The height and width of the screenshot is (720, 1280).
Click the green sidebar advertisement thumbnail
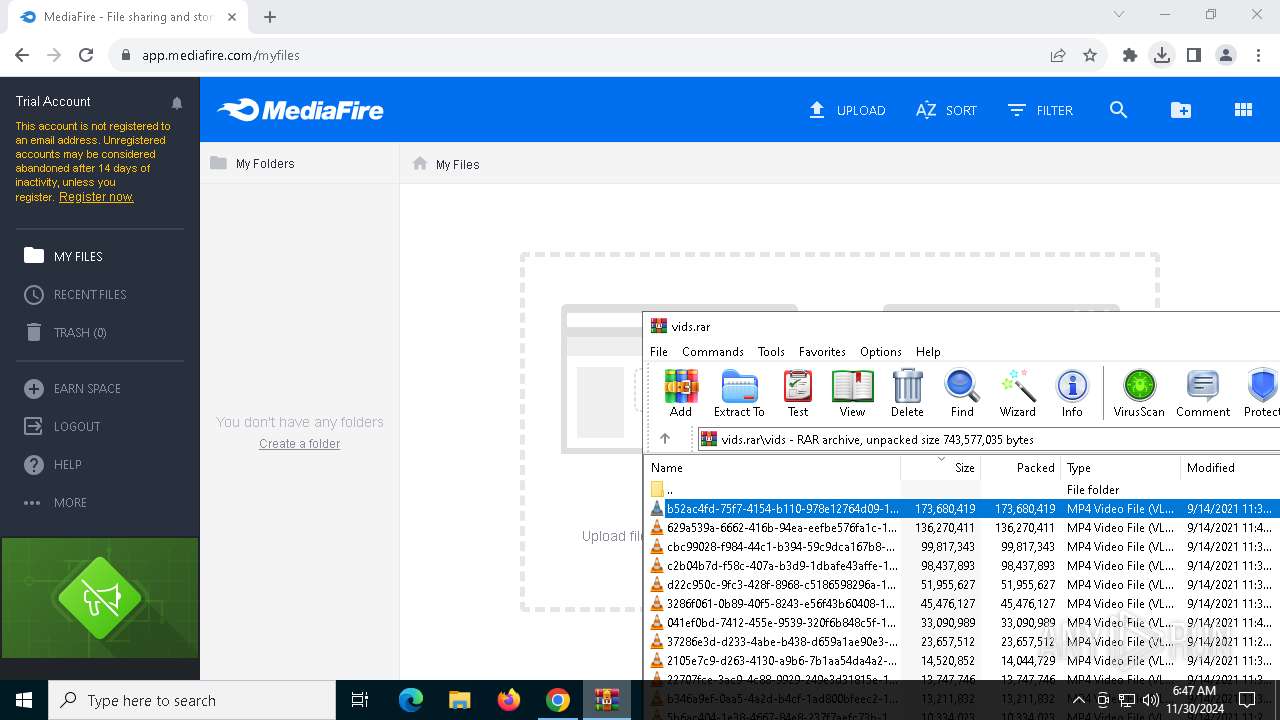click(100, 598)
